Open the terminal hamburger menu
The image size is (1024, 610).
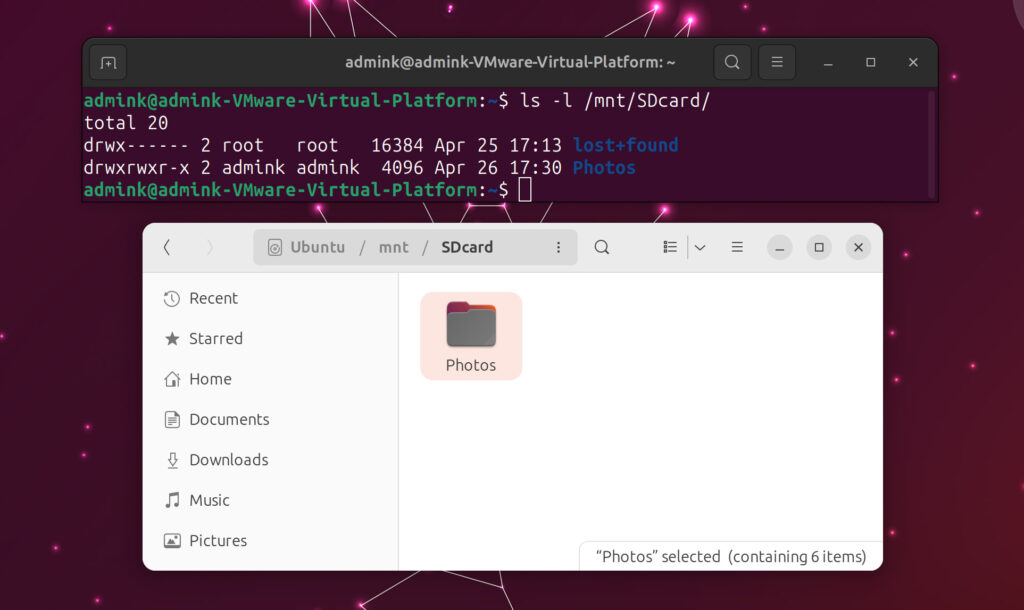pos(776,61)
